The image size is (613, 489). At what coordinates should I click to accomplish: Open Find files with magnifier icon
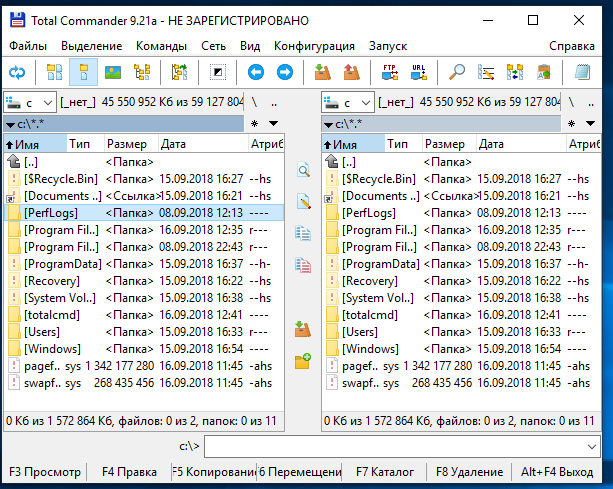[457, 72]
